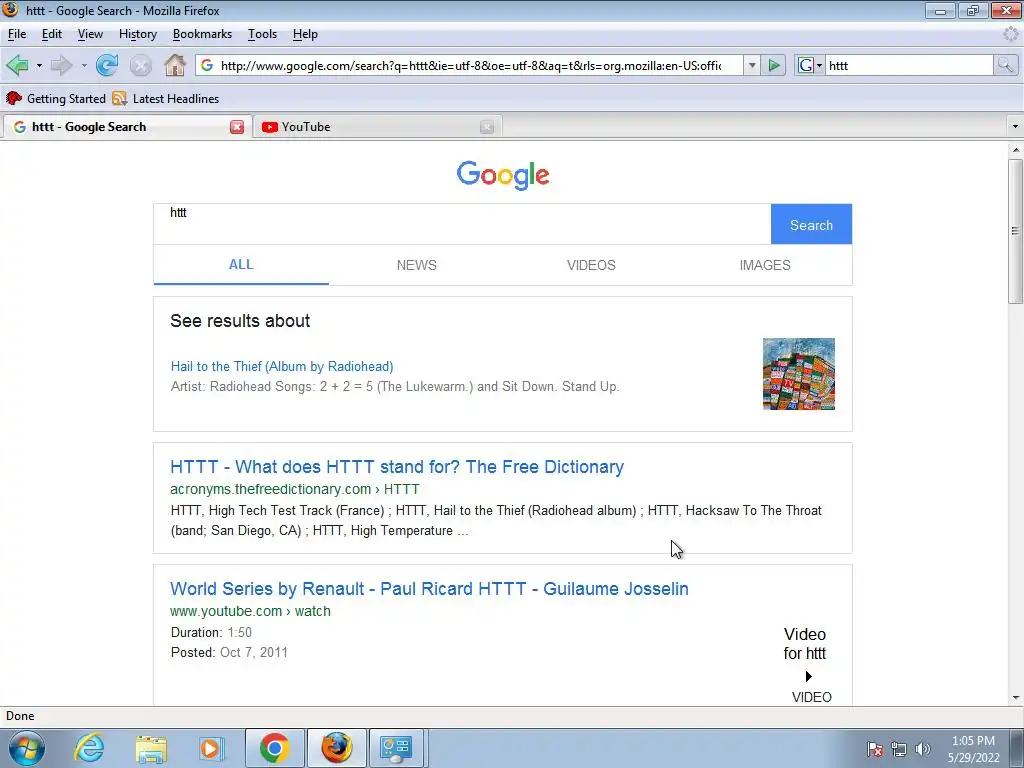Click www.youtube.com › watch green URL
The image size is (1024, 768).
click(250, 611)
